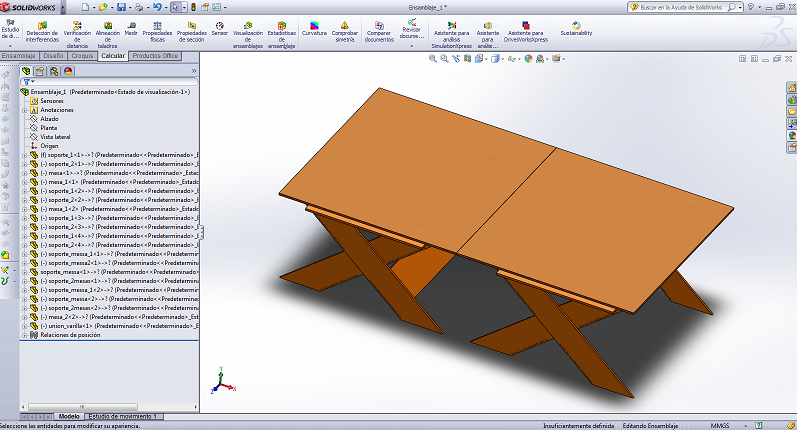
Task: Open dropdown arrow next to Undo
Action: [x=165, y=8]
